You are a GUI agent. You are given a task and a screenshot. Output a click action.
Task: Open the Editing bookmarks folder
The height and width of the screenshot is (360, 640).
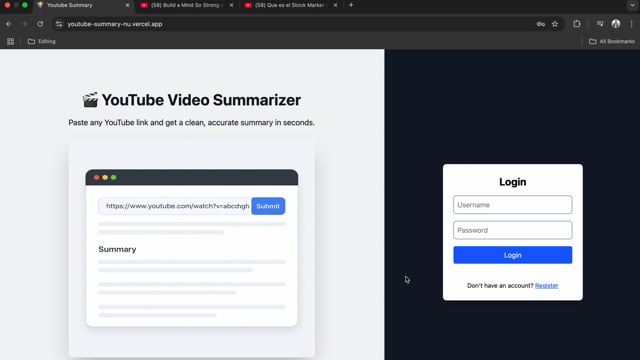[x=42, y=41]
